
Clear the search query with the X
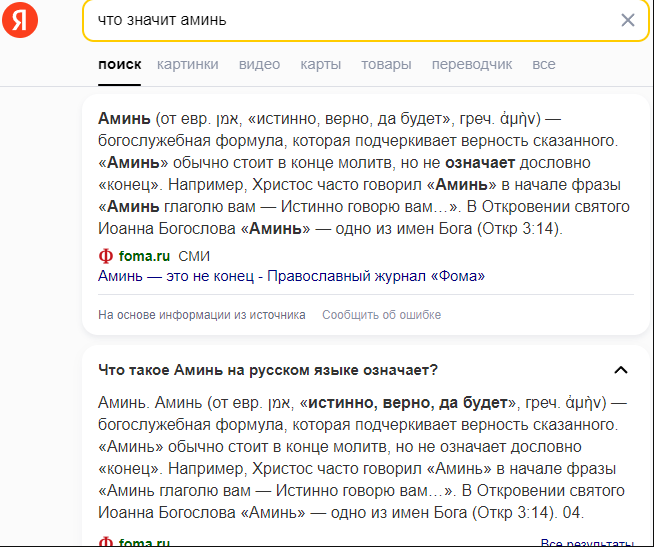pos(627,20)
